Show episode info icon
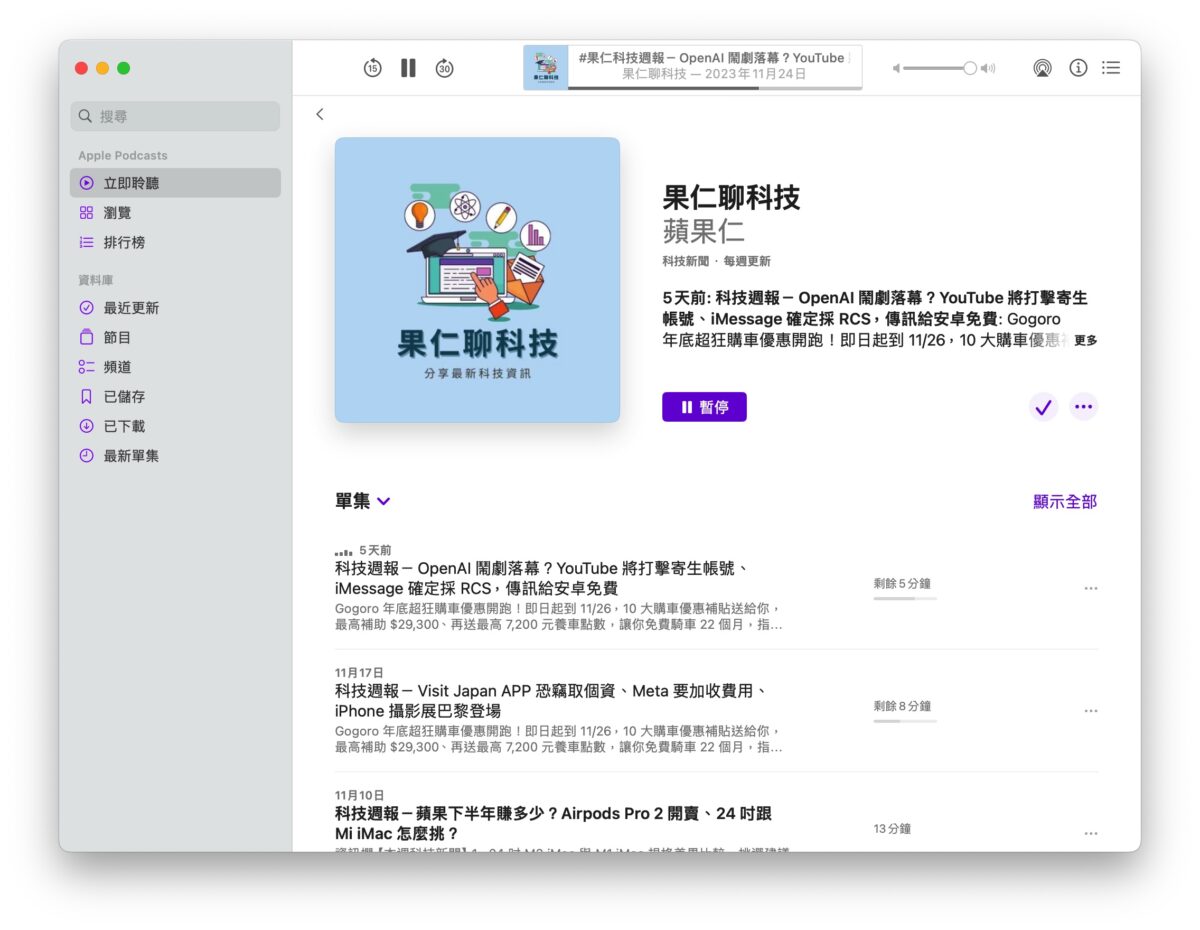 tap(1078, 68)
